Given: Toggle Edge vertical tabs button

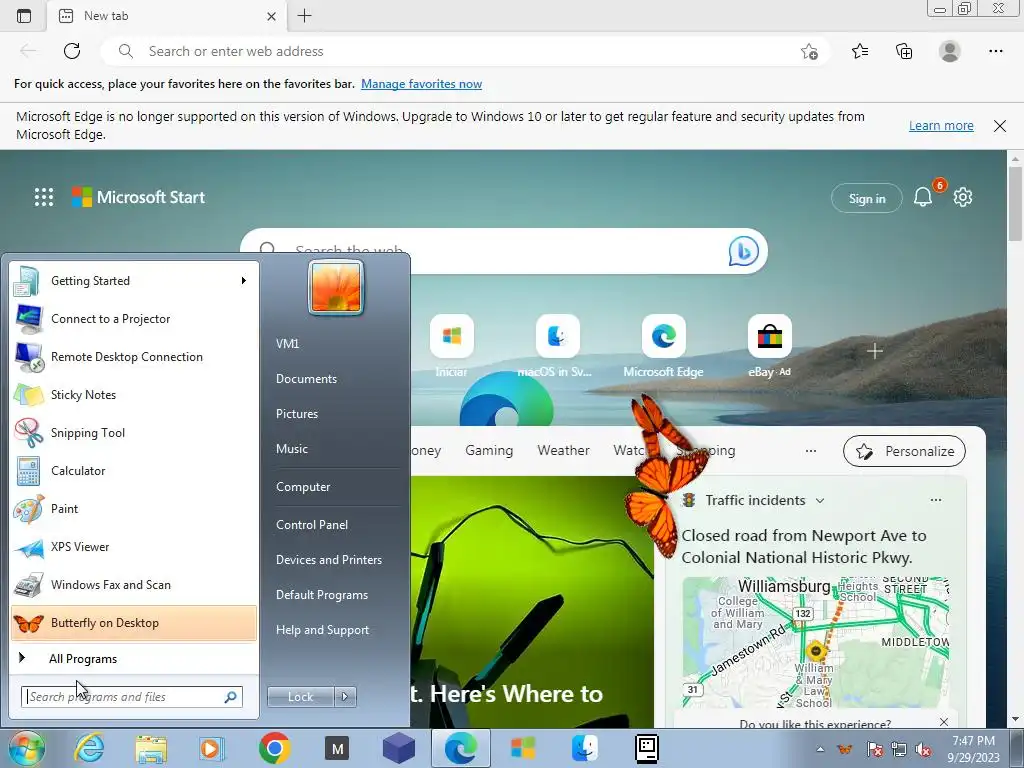Looking at the screenshot, I should tap(24, 16).
